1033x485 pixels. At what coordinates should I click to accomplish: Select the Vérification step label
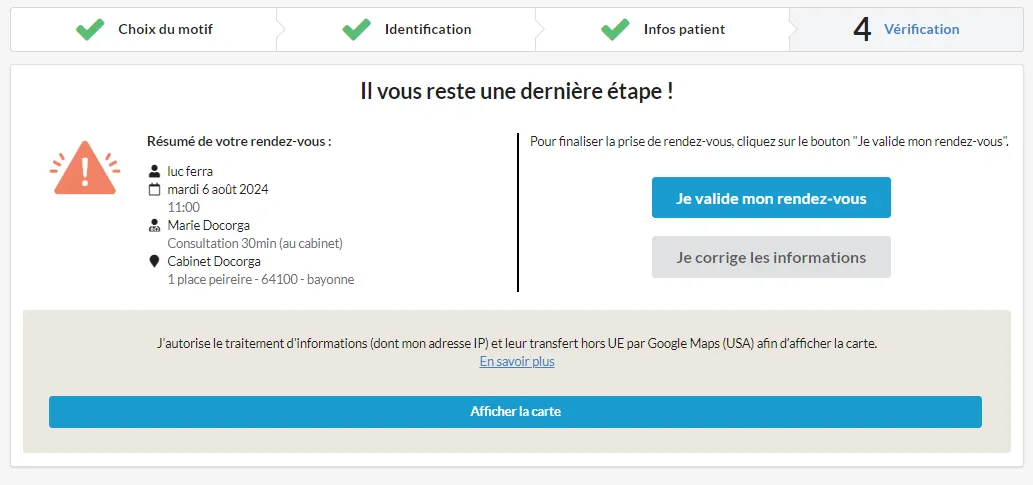click(x=921, y=29)
